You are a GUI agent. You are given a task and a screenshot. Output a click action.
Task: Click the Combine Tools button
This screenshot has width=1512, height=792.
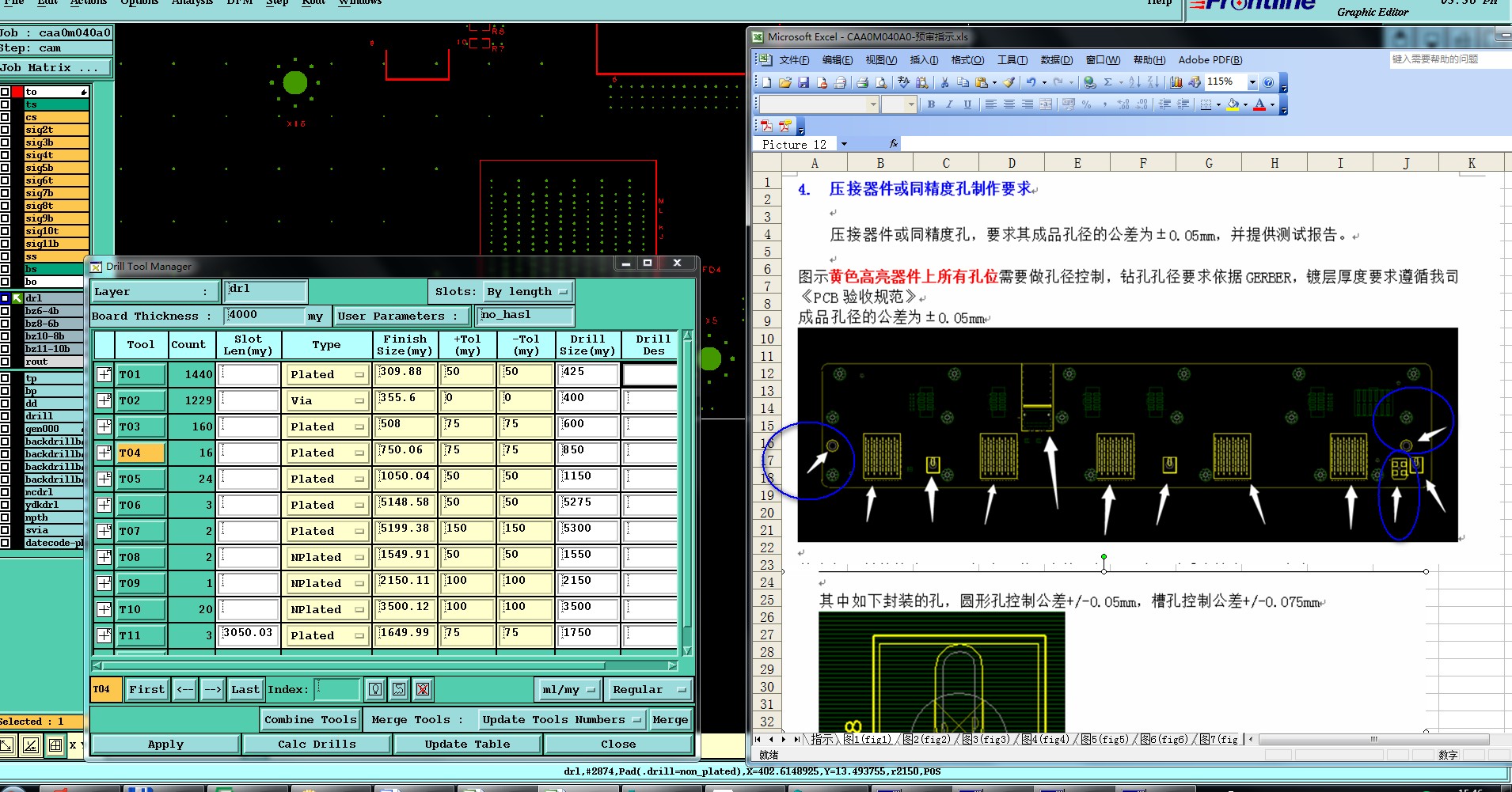point(310,719)
